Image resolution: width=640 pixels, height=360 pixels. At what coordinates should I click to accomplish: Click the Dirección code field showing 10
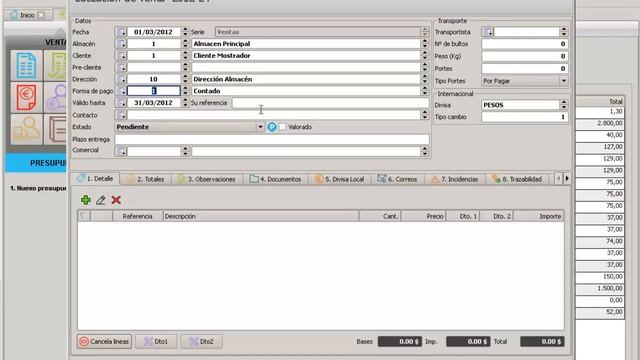pyautogui.click(x=153, y=79)
